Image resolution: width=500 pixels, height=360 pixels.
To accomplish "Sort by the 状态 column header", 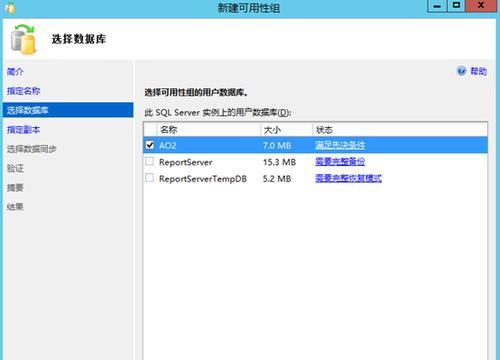I will [400, 130].
